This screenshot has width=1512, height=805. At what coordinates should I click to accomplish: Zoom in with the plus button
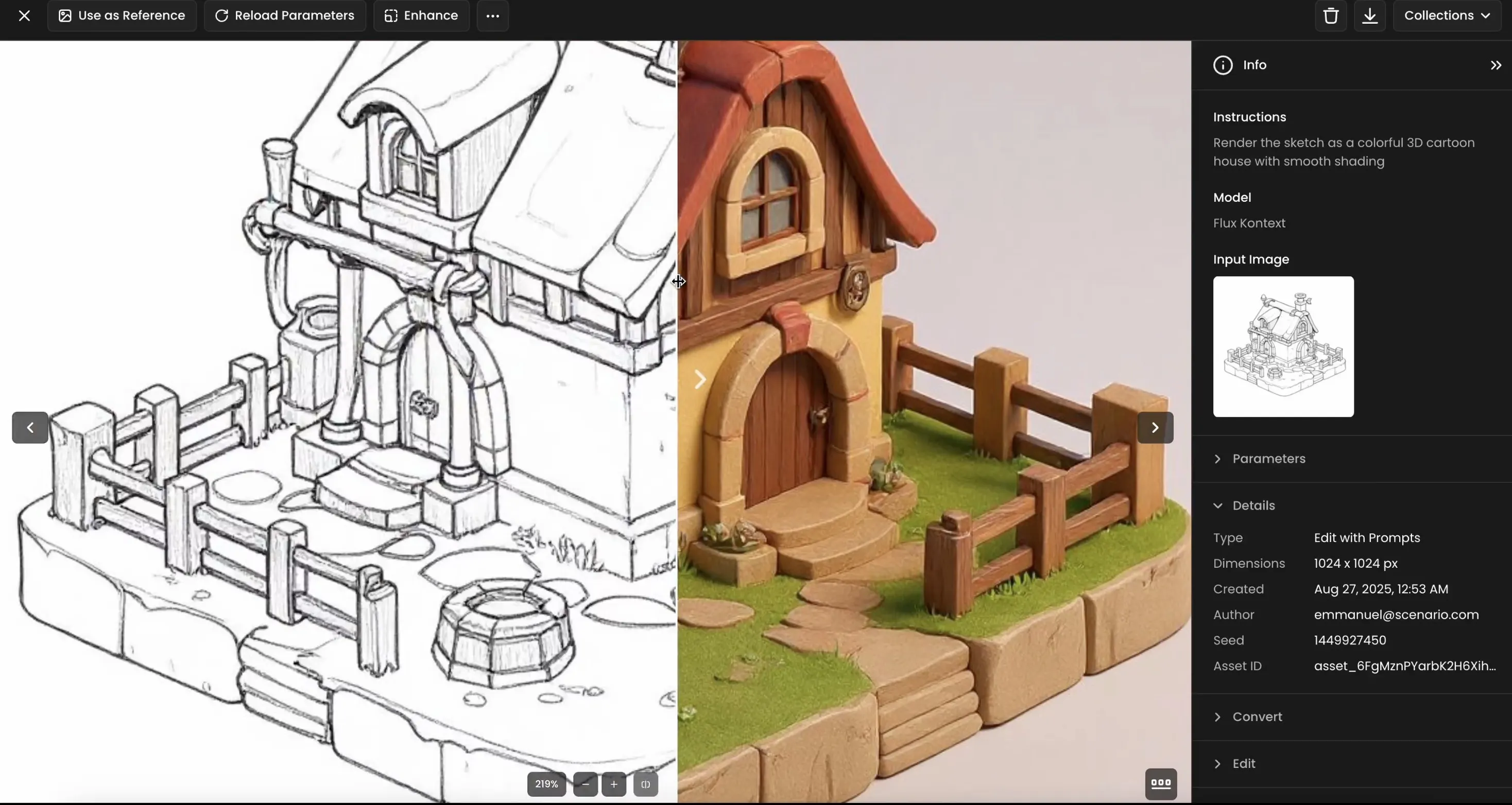(613, 784)
